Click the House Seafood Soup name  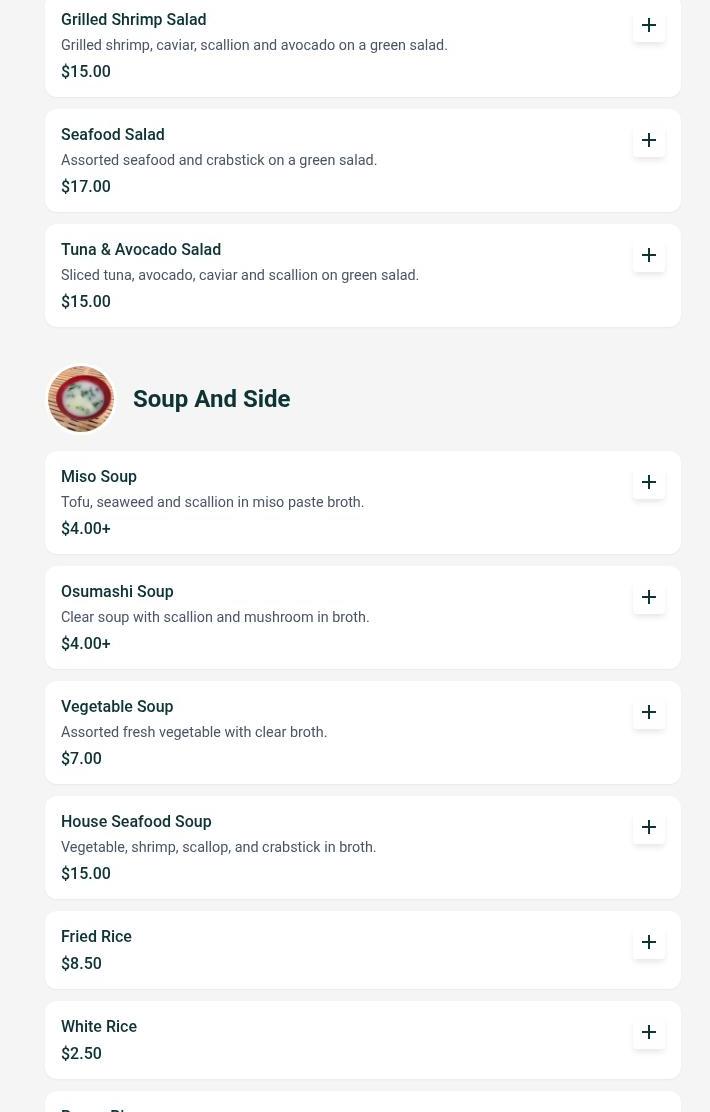136,822
